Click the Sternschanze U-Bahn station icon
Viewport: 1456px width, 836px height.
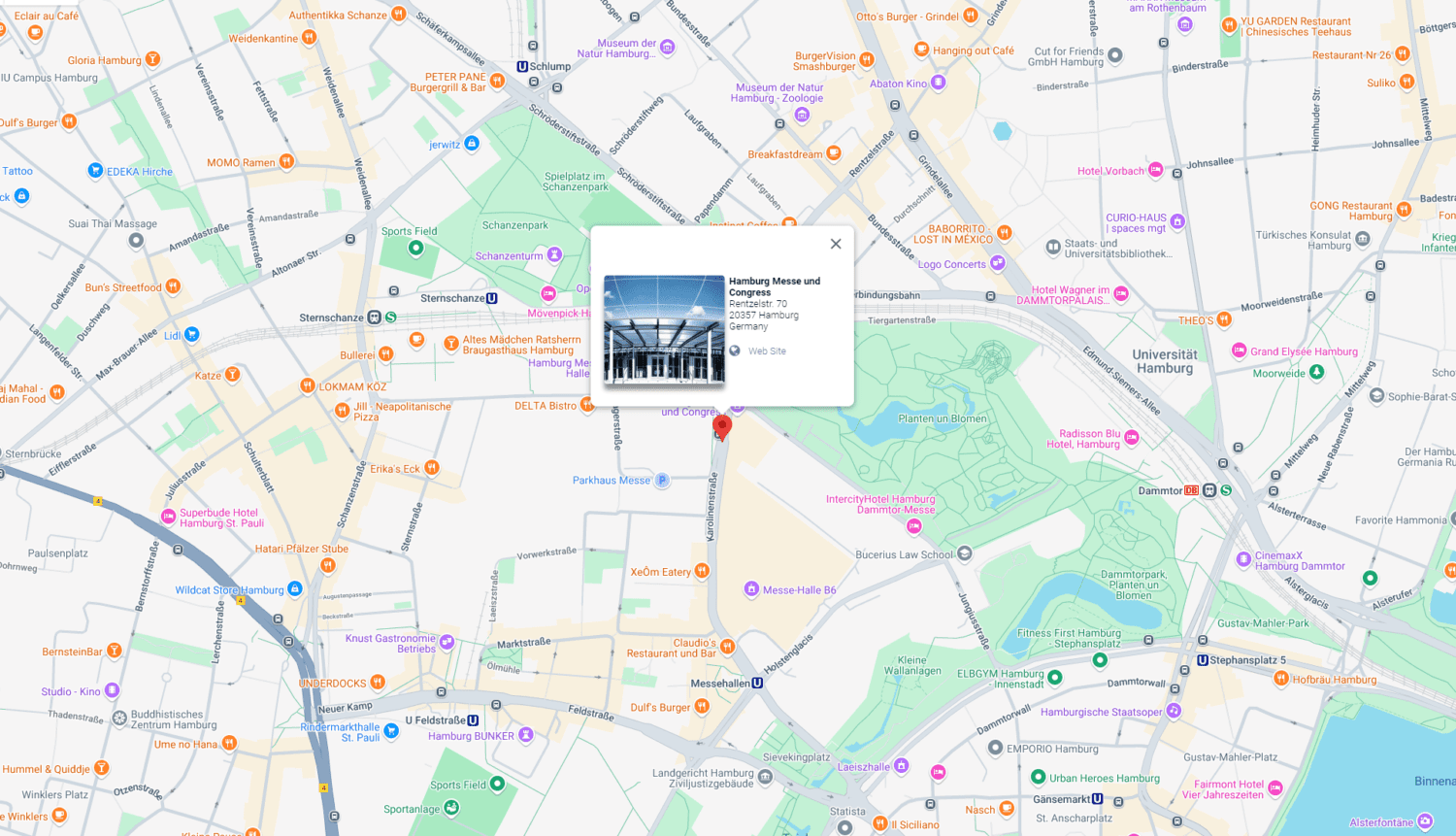(x=492, y=298)
